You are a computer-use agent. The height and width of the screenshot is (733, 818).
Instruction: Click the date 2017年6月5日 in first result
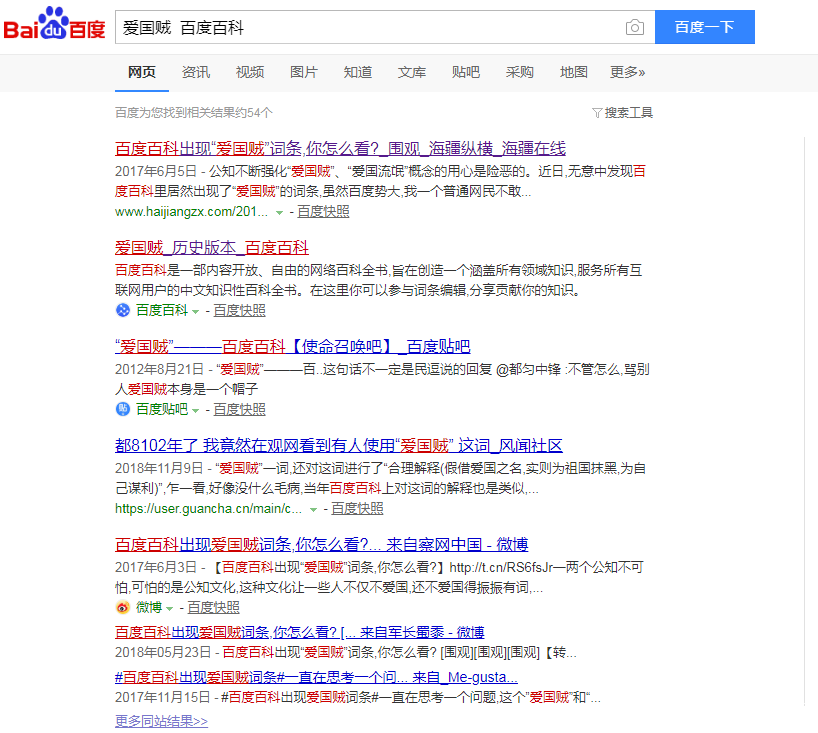(x=155, y=171)
